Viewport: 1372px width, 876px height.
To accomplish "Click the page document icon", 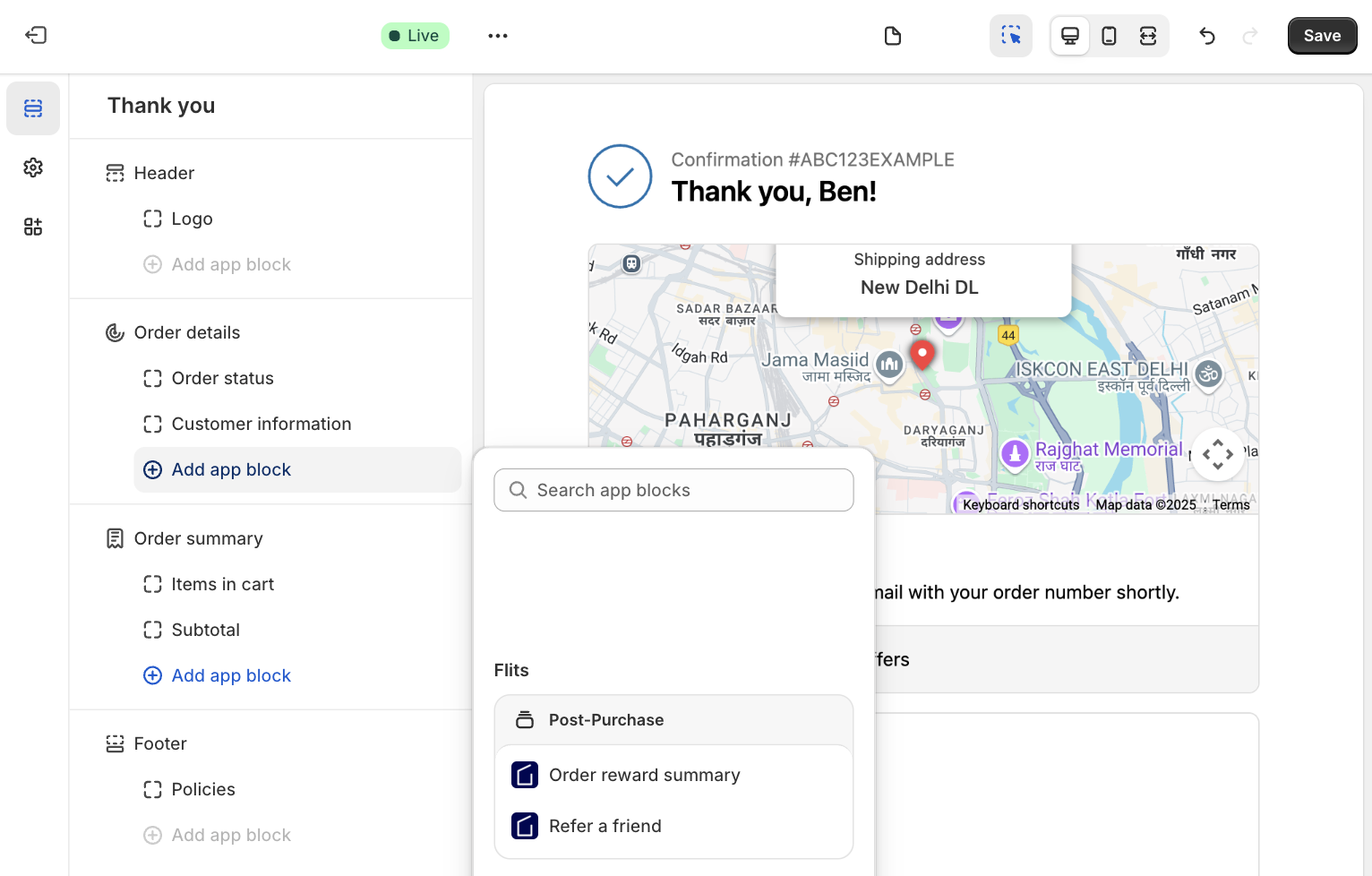I will (892, 36).
